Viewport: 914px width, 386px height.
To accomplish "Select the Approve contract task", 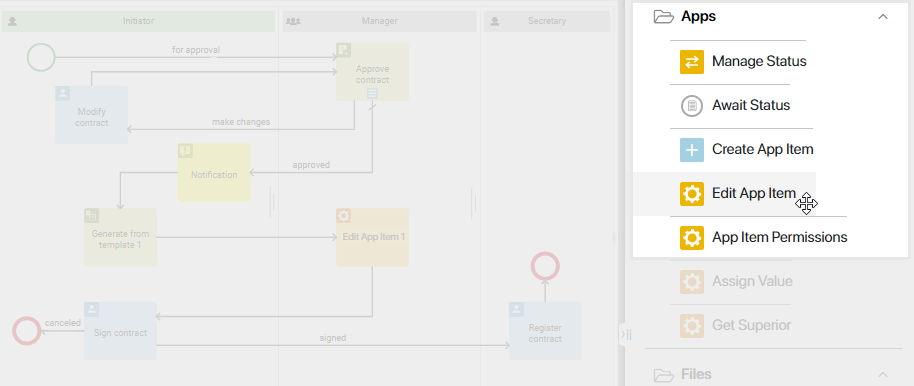I will tap(372, 72).
